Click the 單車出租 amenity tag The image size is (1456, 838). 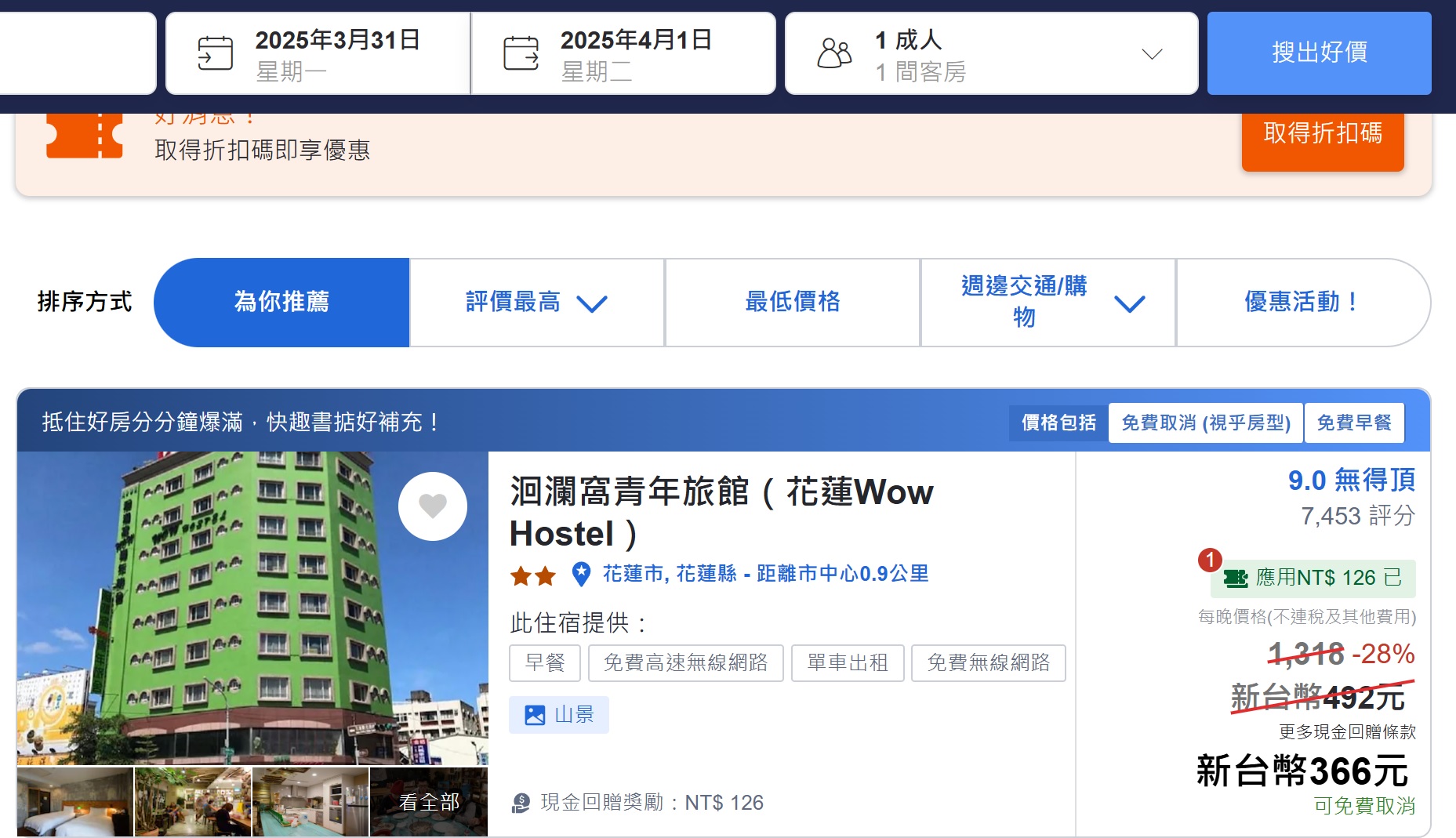click(x=848, y=663)
